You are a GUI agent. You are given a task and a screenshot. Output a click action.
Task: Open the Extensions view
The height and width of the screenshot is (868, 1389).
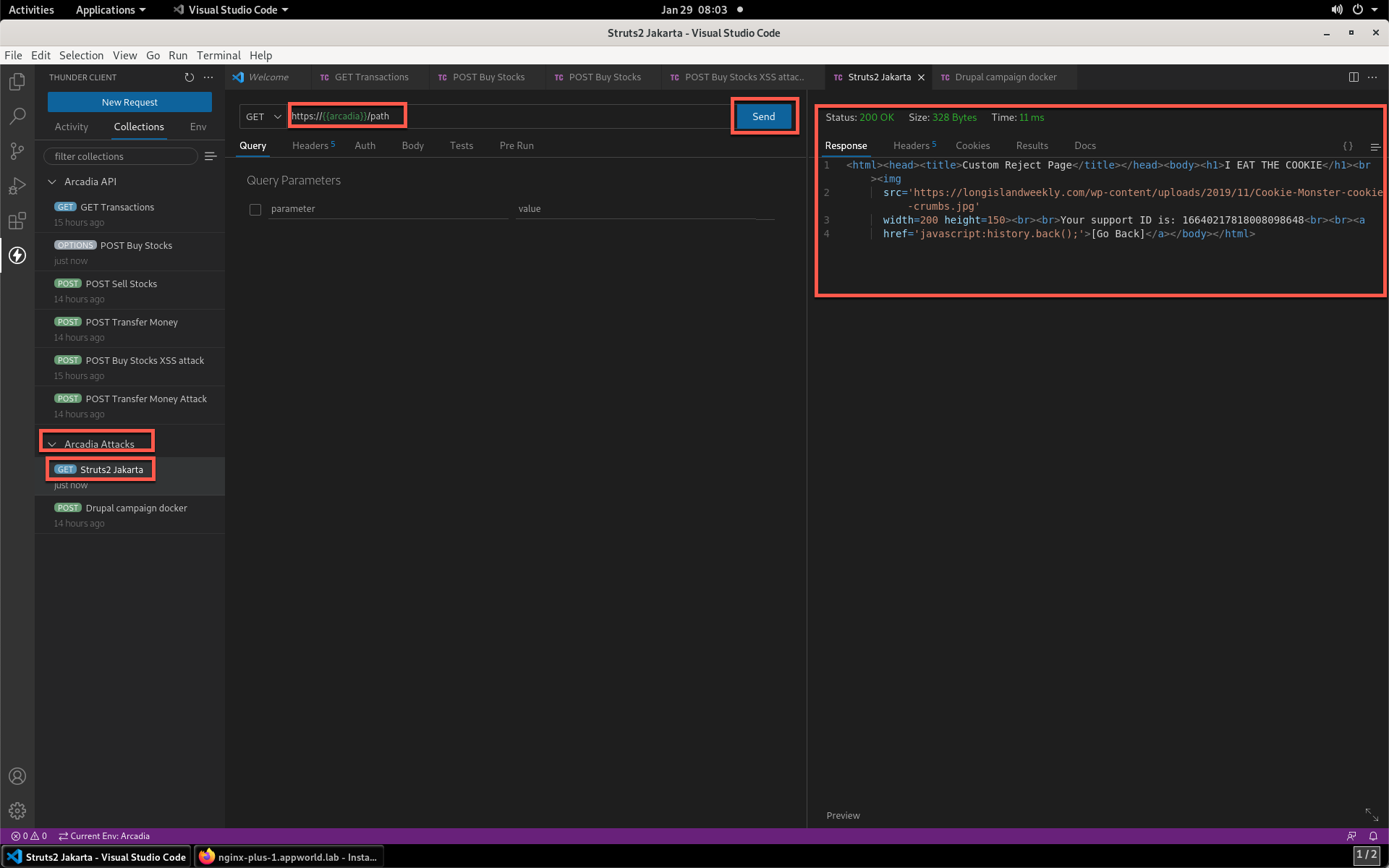[17, 221]
